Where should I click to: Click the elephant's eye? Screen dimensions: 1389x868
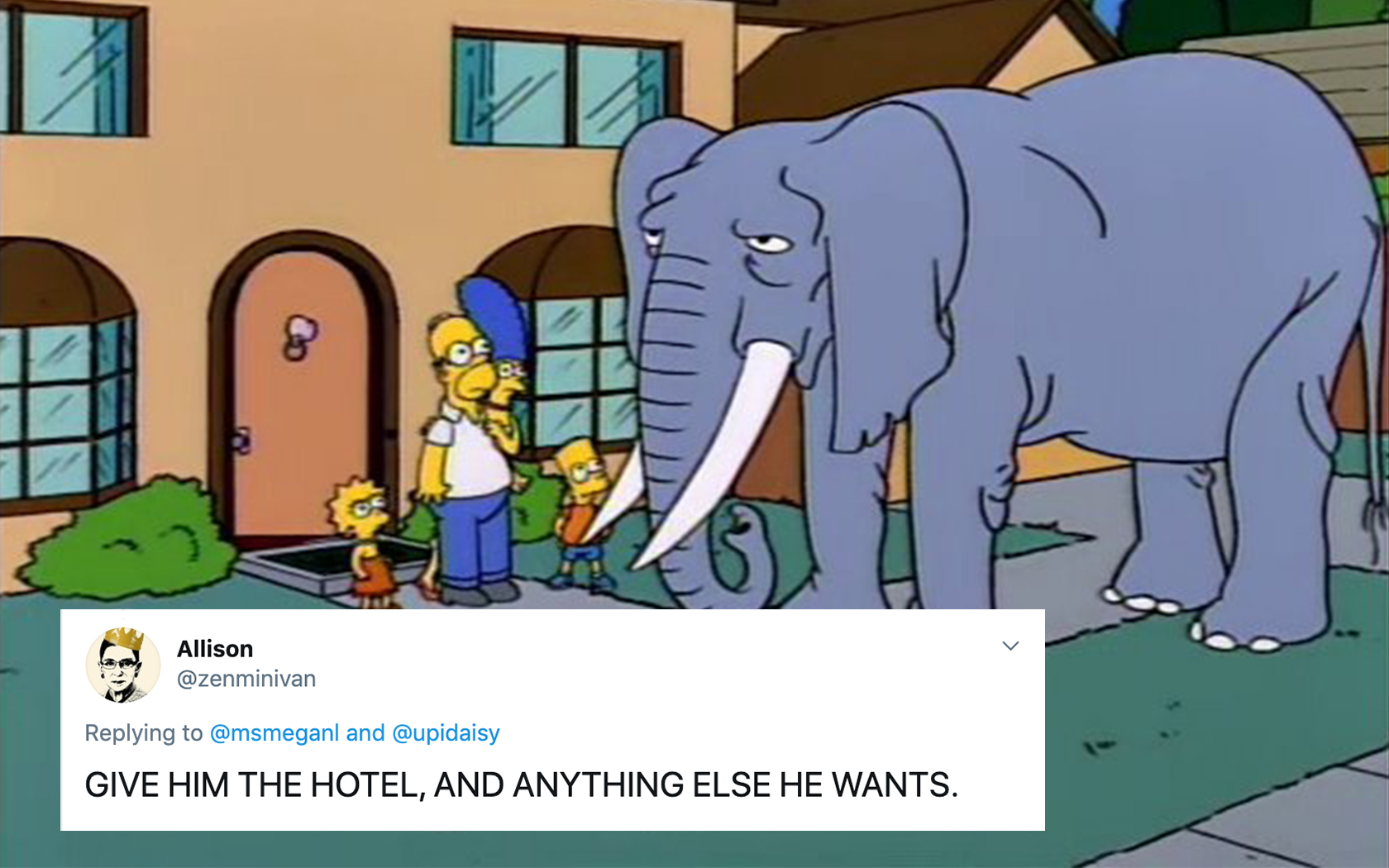coord(769,243)
